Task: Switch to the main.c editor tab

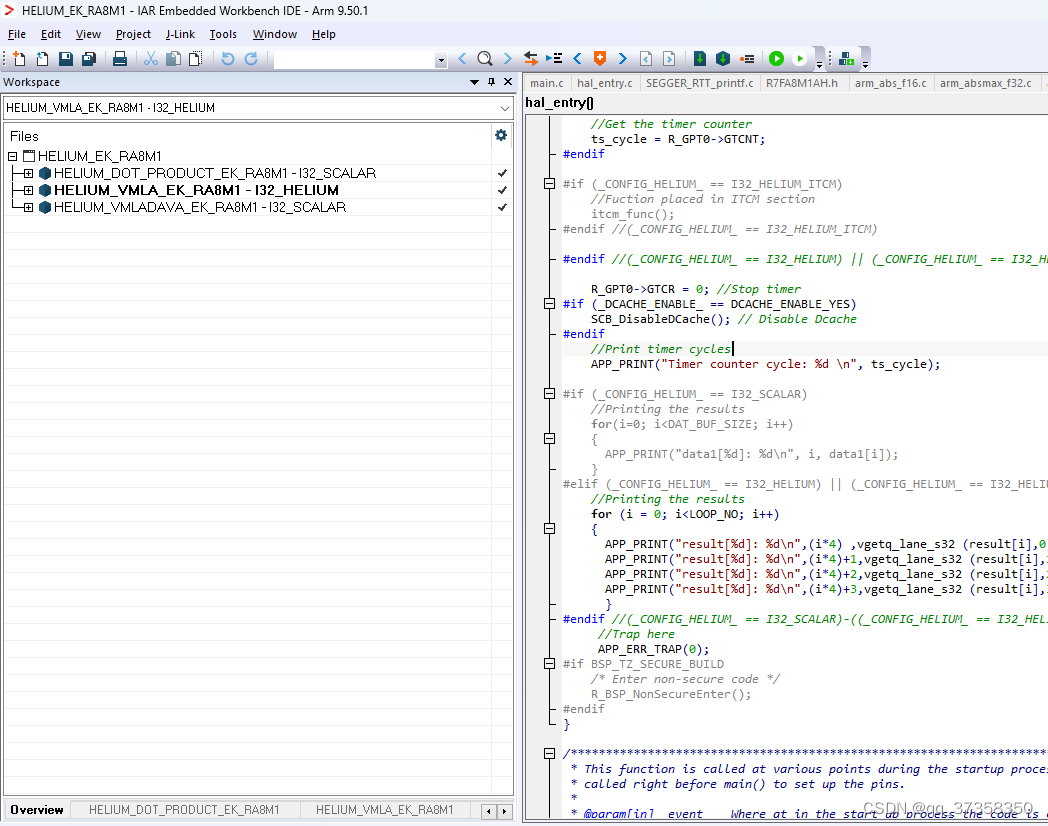Action: click(x=547, y=83)
